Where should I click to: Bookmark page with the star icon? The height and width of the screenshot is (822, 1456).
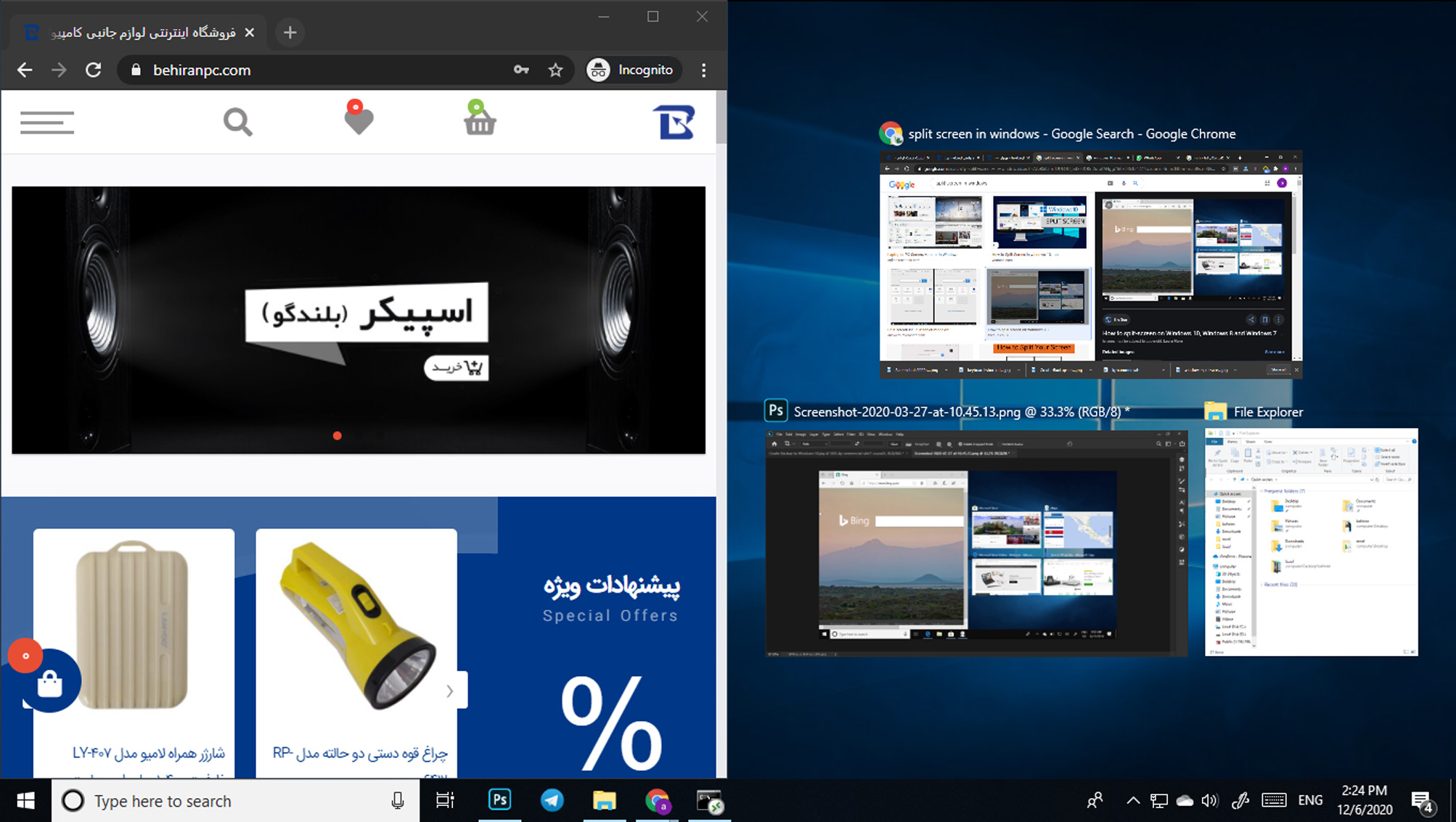pyautogui.click(x=555, y=70)
